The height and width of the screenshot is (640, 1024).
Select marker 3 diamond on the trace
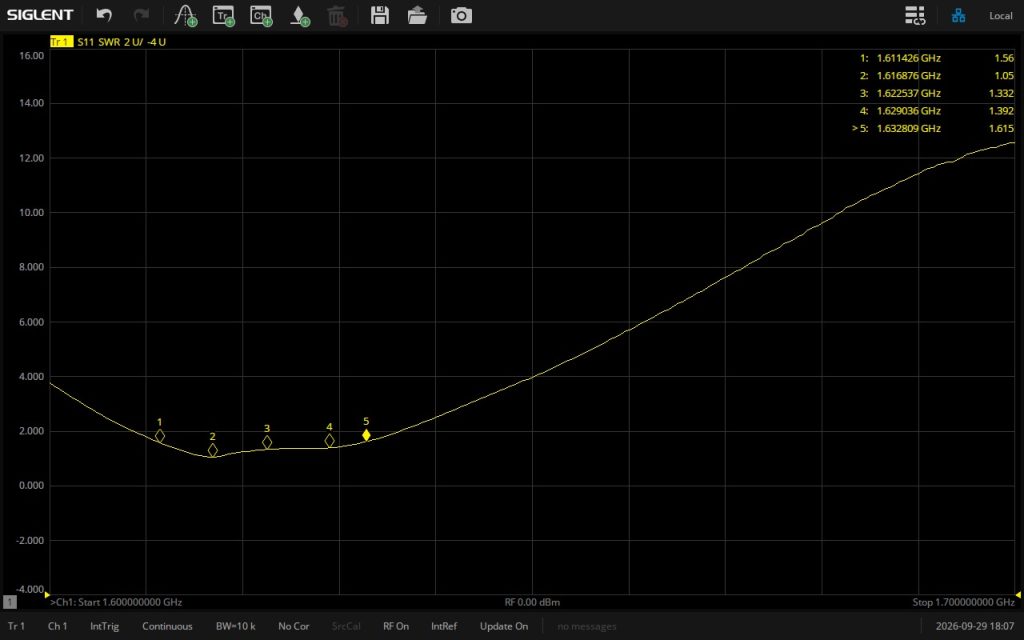click(267, 443)
